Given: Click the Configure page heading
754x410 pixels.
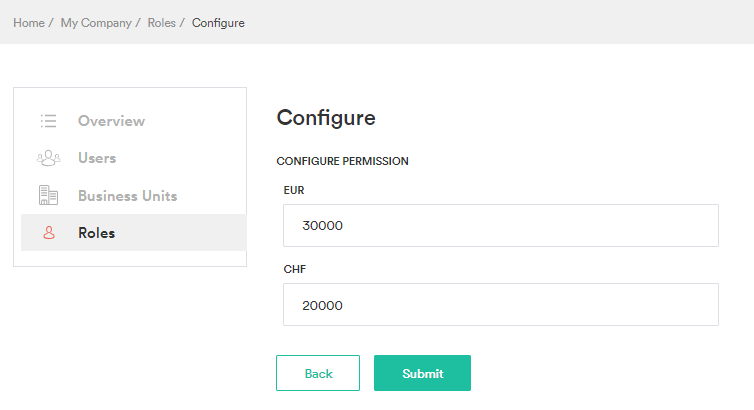Looking at the screenshot, I should tap(326, 118).
